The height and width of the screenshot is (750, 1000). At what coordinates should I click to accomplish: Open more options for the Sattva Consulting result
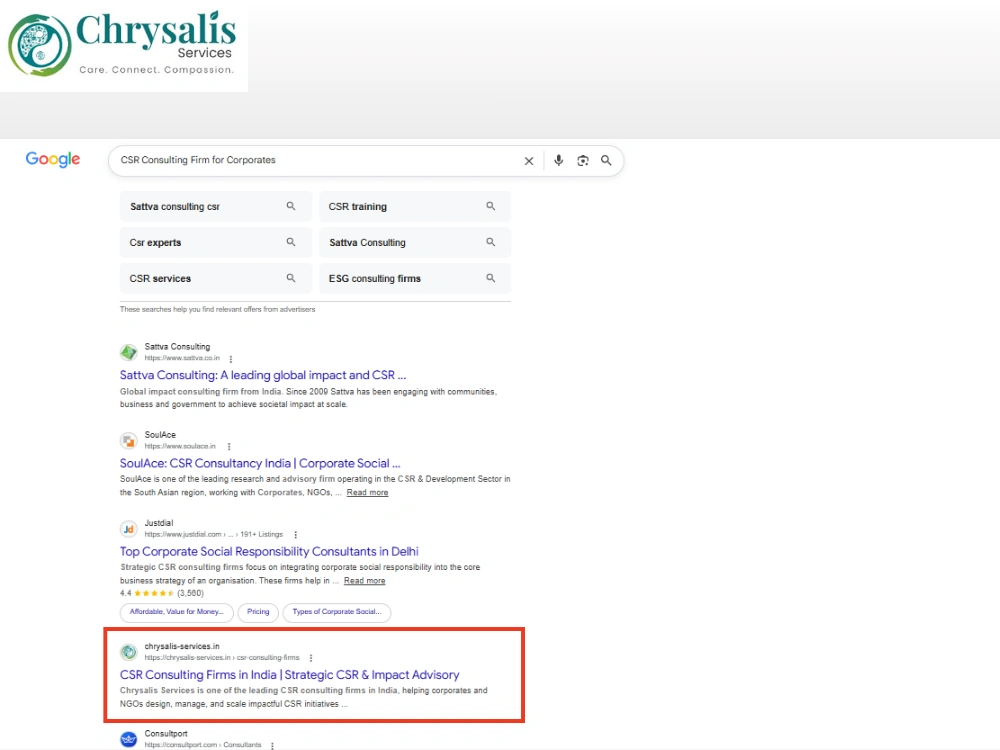pyautogui.click(x=231, y=359)
